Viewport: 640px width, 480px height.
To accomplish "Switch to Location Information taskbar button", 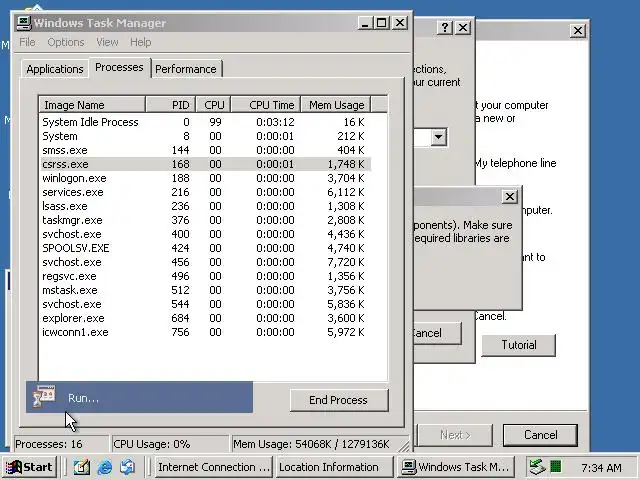I will pyautogui.click(x=333, y=467).
